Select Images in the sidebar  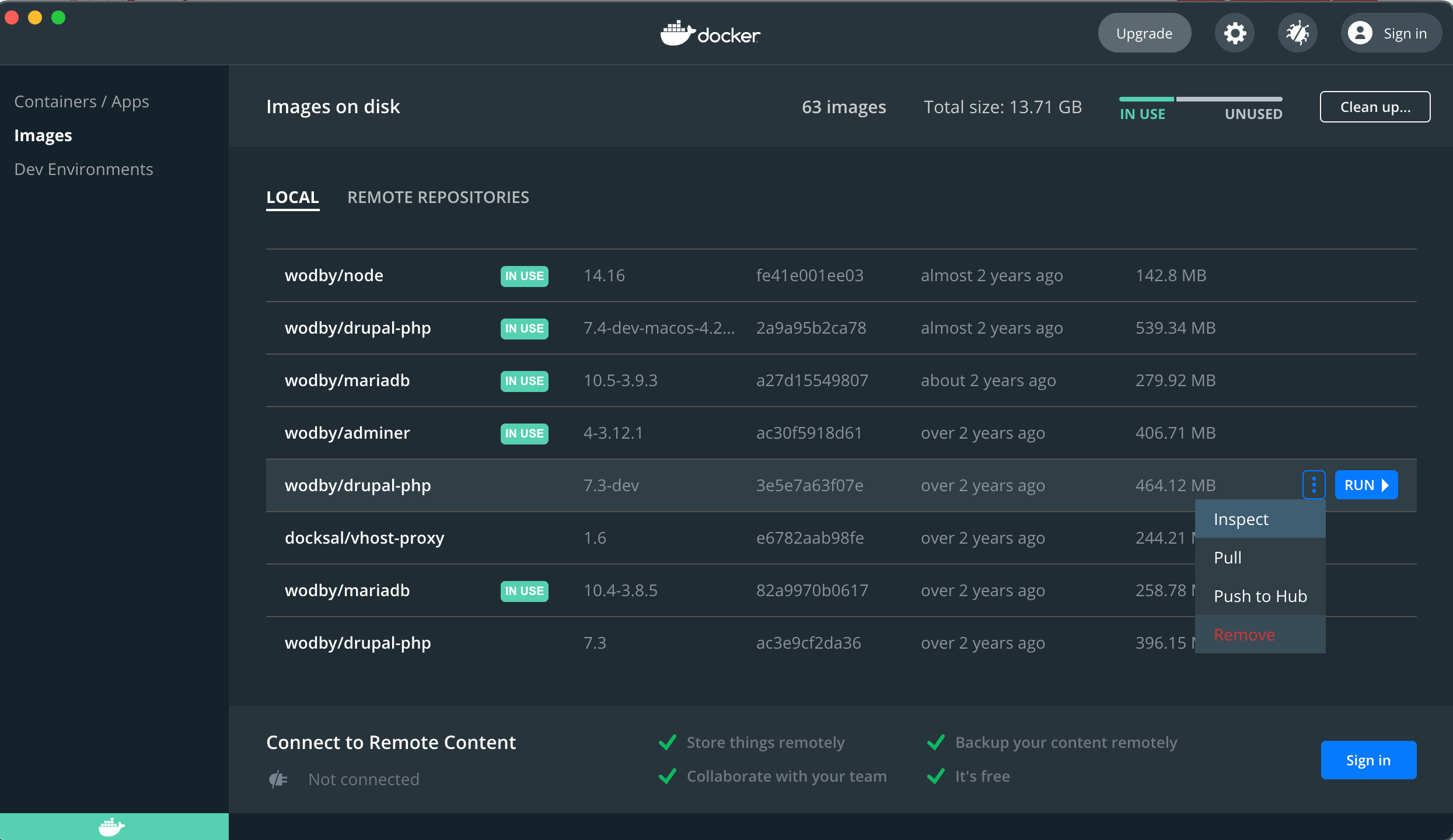tap(43, 135)
